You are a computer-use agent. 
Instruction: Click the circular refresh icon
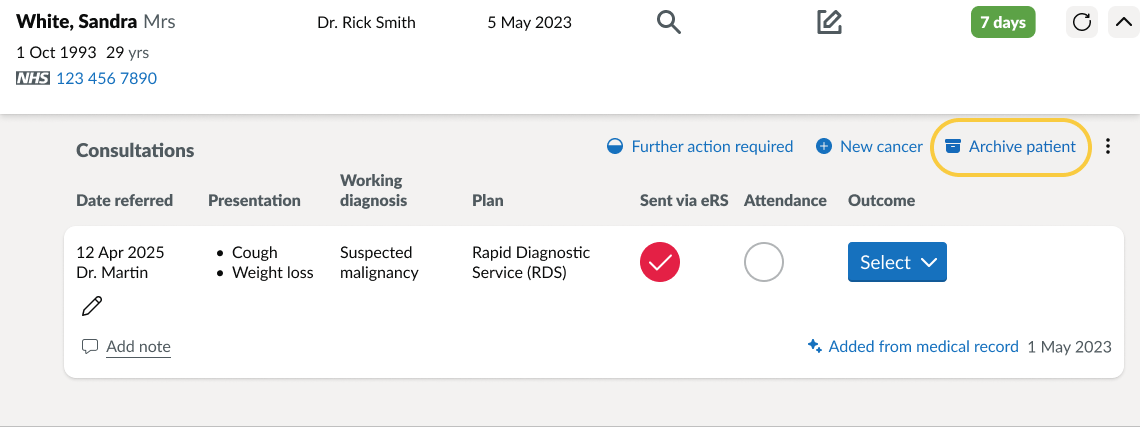click(1082, 23)
